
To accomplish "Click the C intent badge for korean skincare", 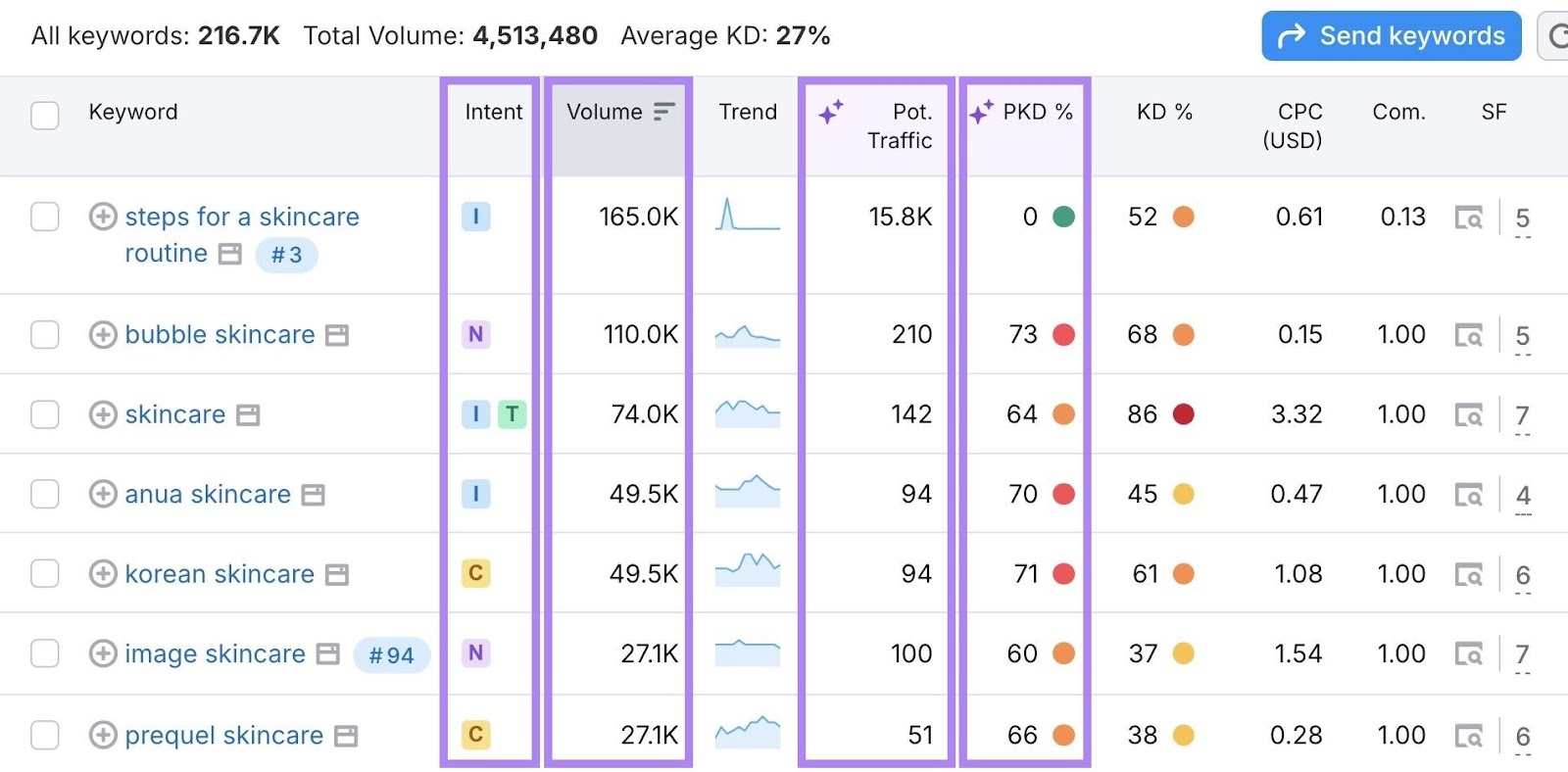I will [476, 574].
